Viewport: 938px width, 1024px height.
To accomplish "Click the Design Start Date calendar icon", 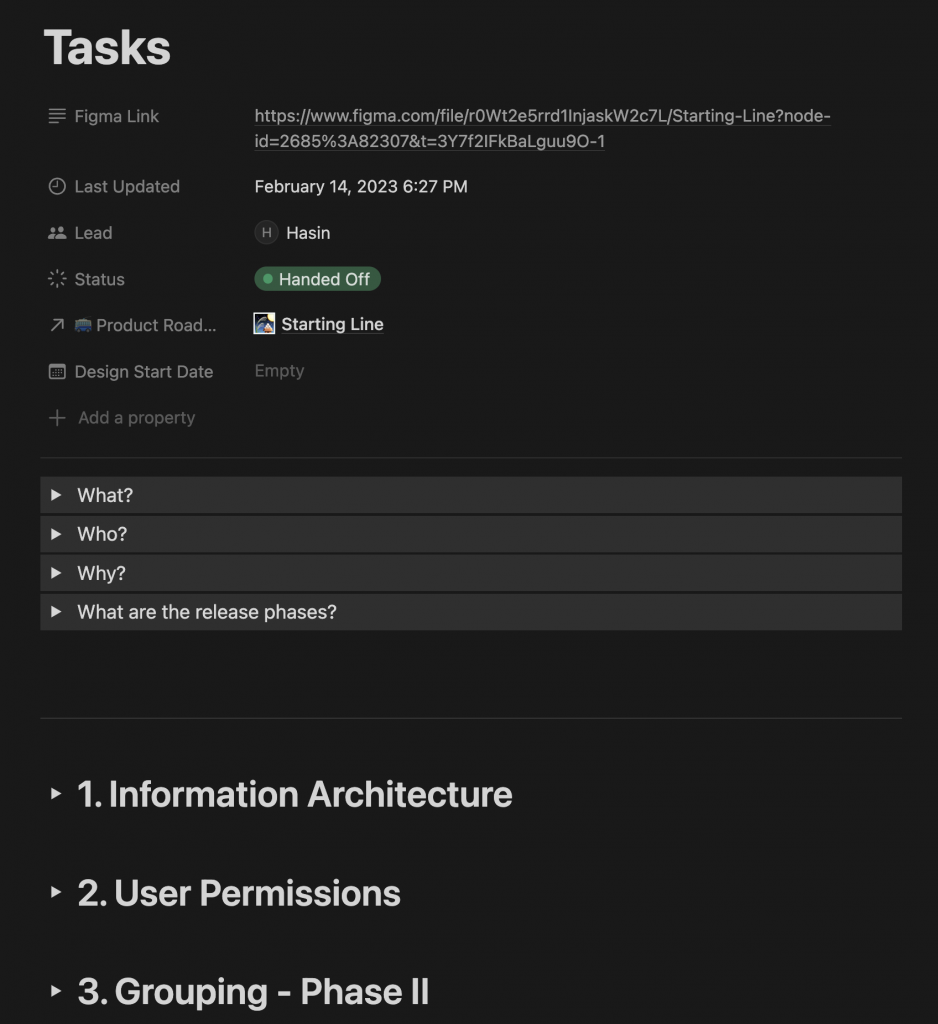I will (x=57, y=372).
